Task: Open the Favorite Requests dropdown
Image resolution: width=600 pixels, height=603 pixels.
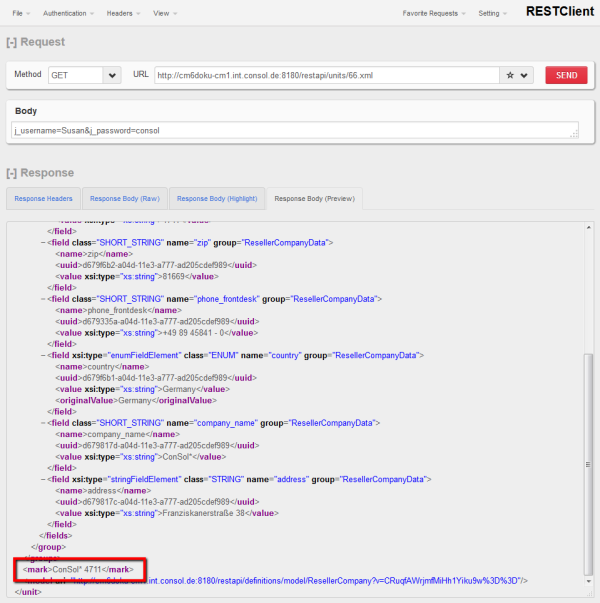Action: 433,14
